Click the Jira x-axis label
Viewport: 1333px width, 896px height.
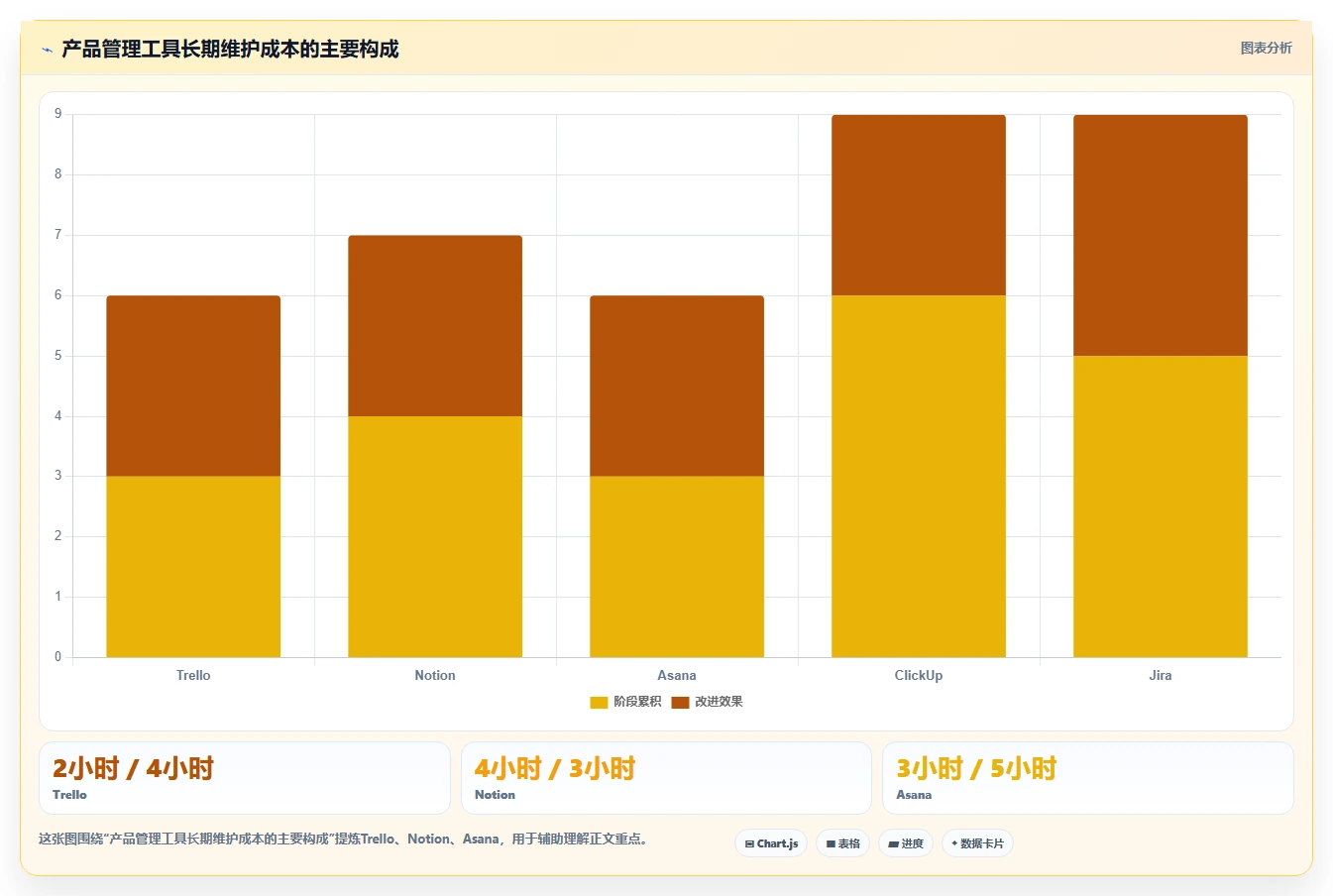coord(1161,675)
